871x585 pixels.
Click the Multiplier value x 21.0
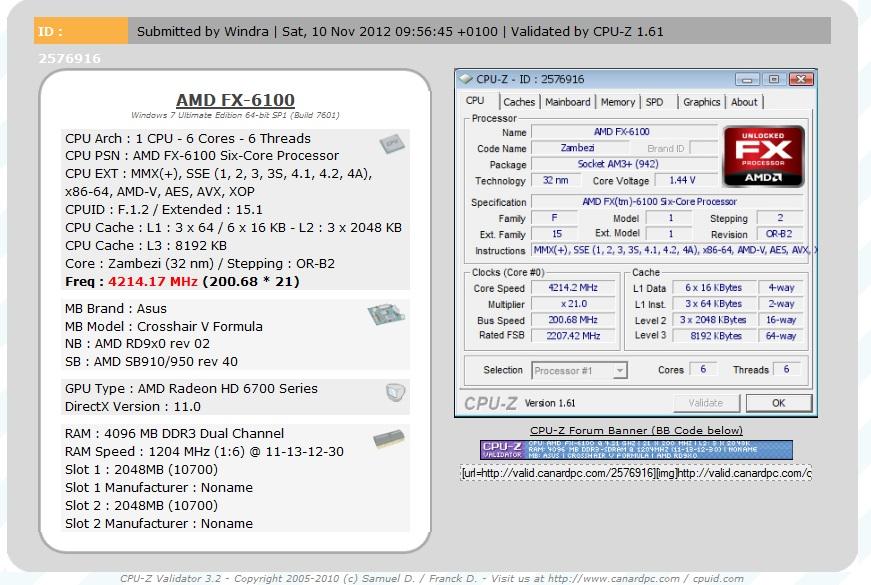pyautogui.click(x=573, y=303)
